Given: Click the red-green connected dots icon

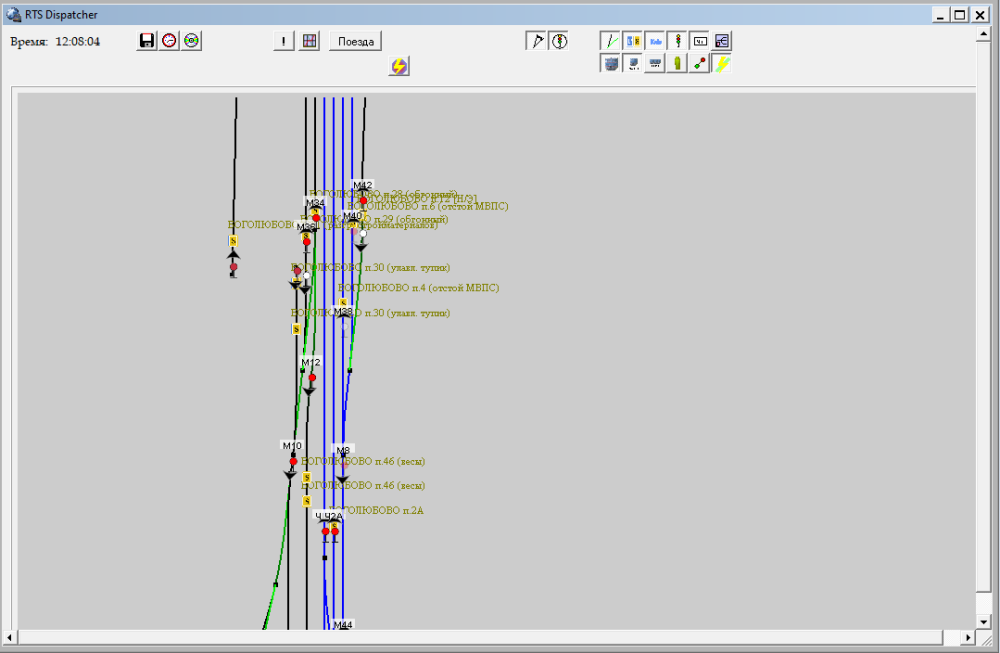Looking at the screenshot, I should click(699, 63).
